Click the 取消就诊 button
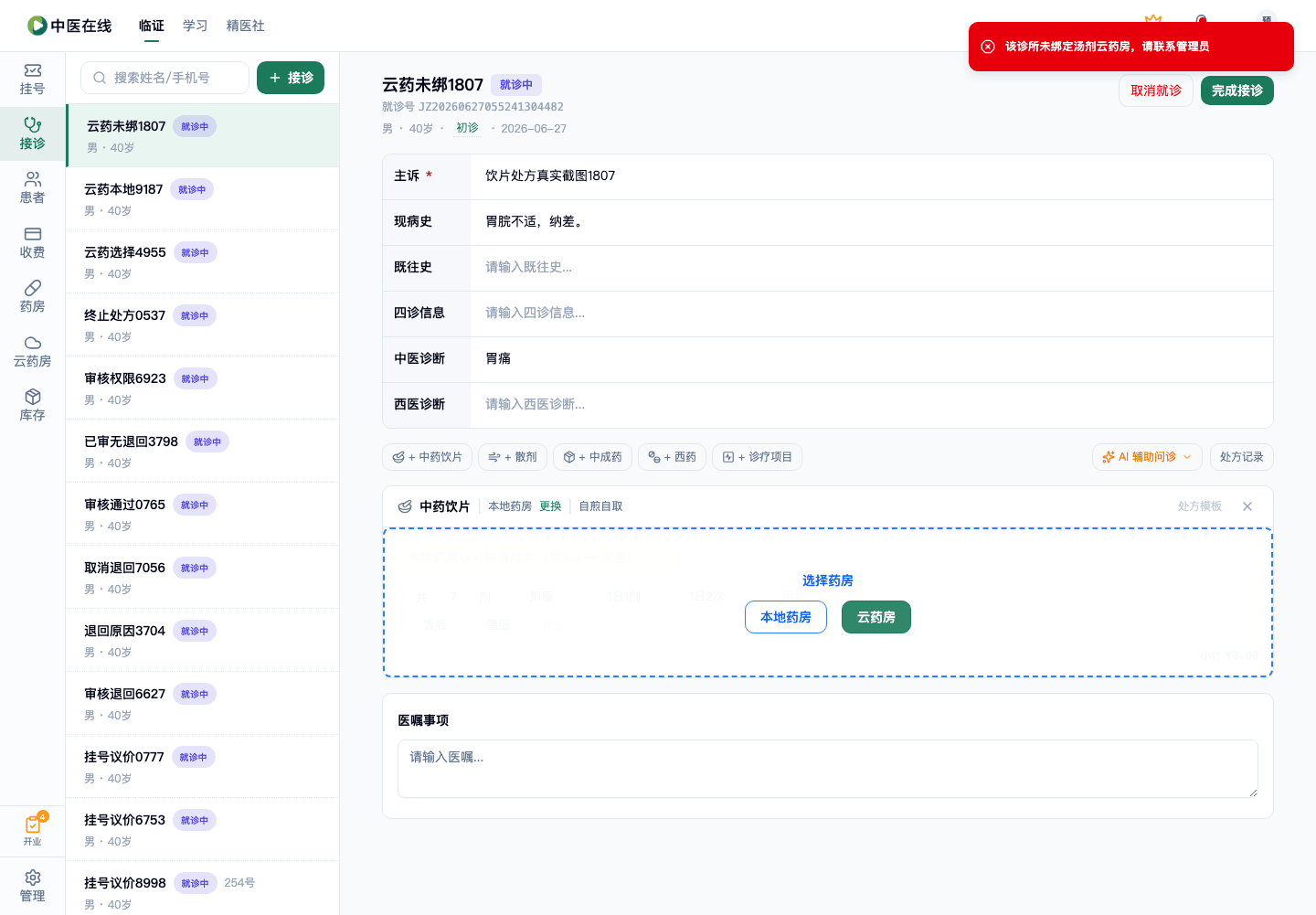Viewport: 1316px width, 915px height. coord(1156,90)
